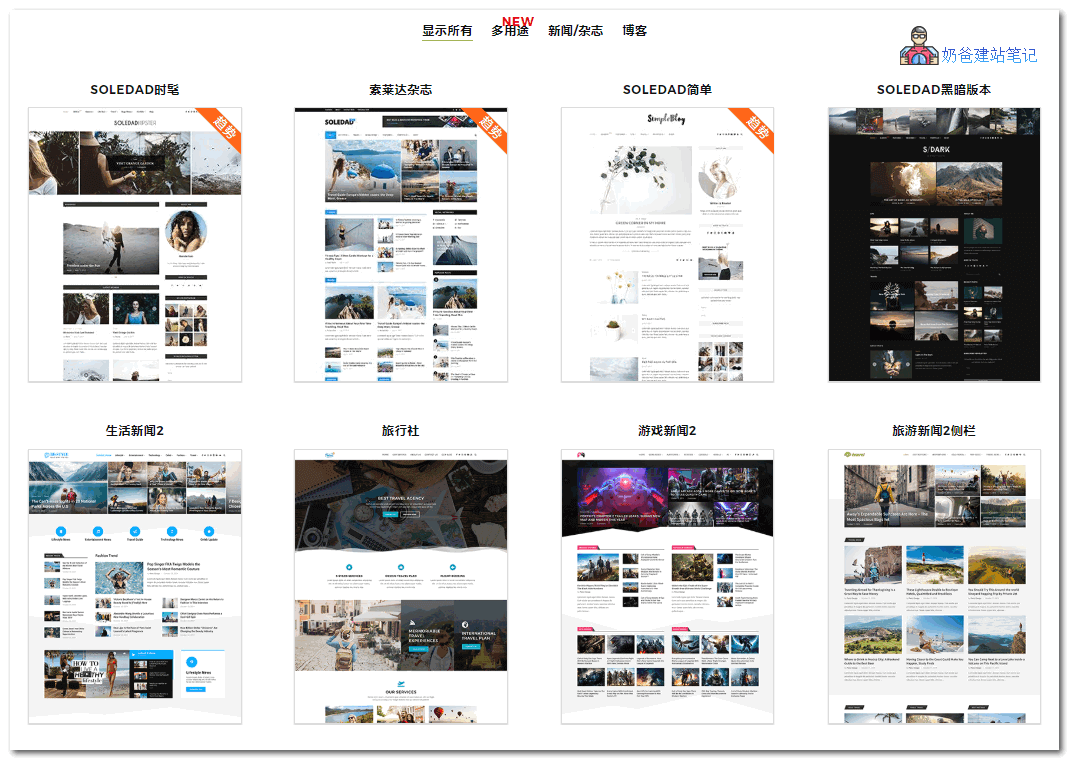Image resolution: width=1070 pixels, height=761 pixels.
Task: Click the red NEW badge above 多用途
Action: click(518, 21)
